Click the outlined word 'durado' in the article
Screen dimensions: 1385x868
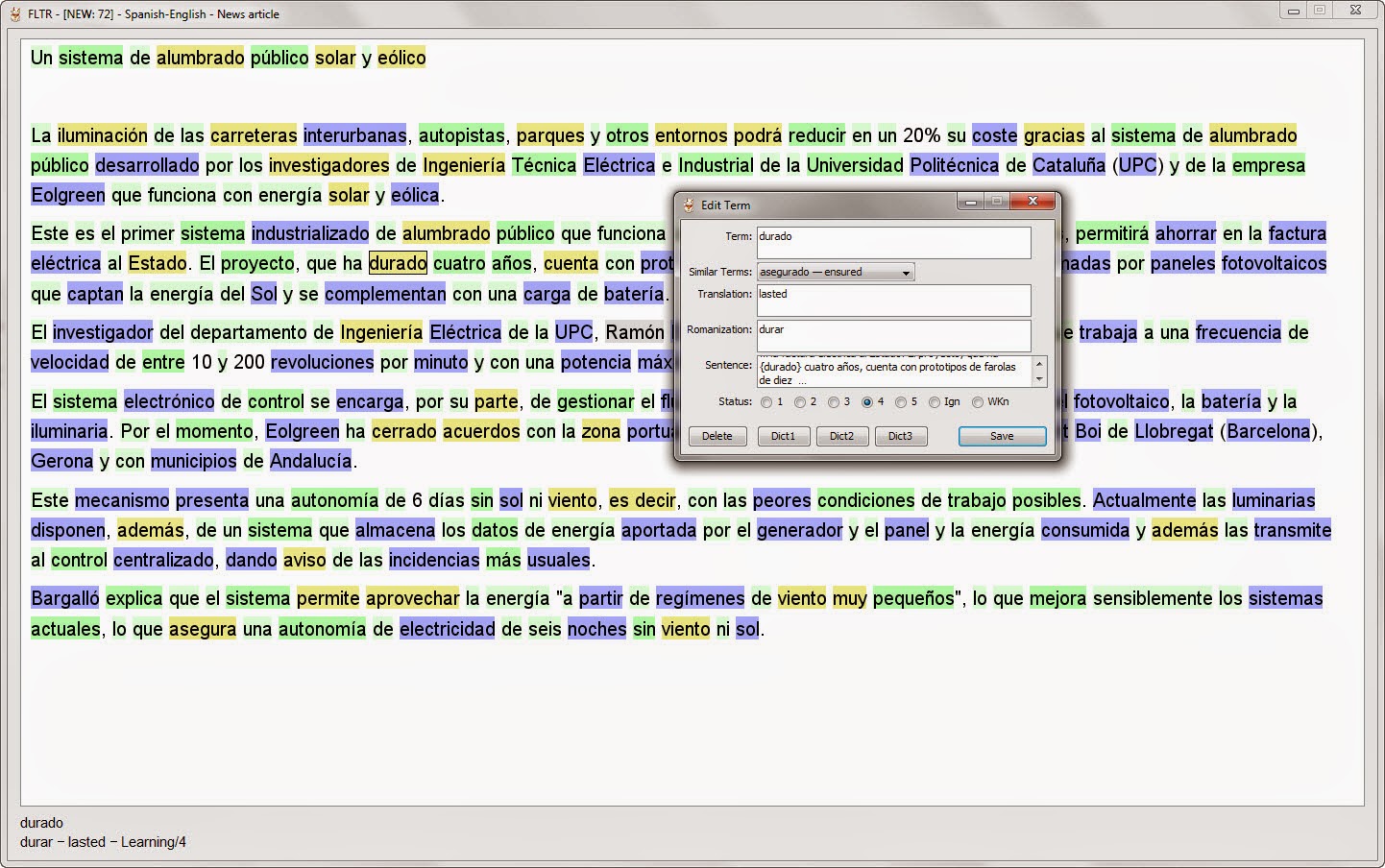click(398, 263)
